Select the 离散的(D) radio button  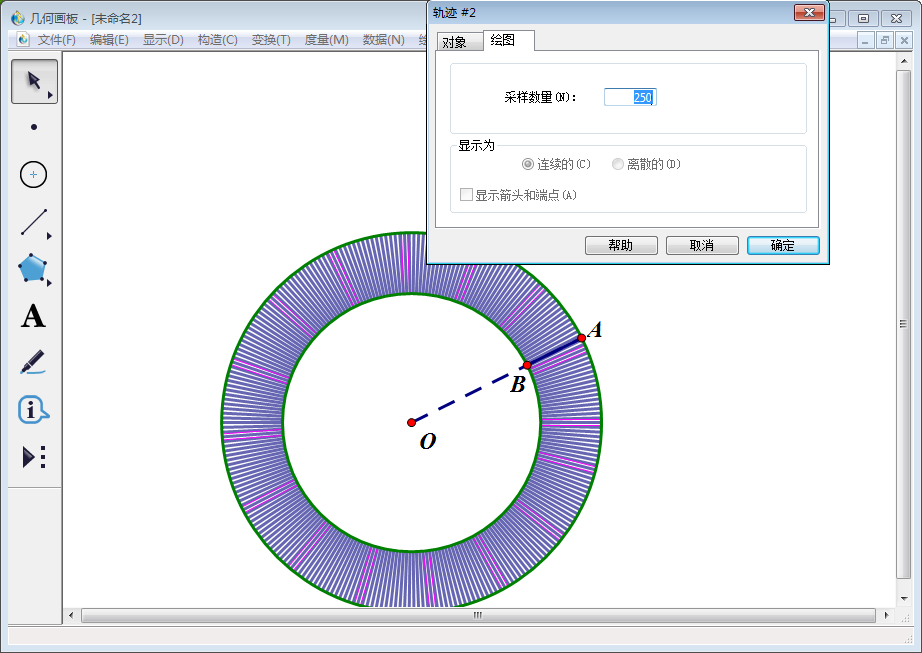tap(646, 164)
